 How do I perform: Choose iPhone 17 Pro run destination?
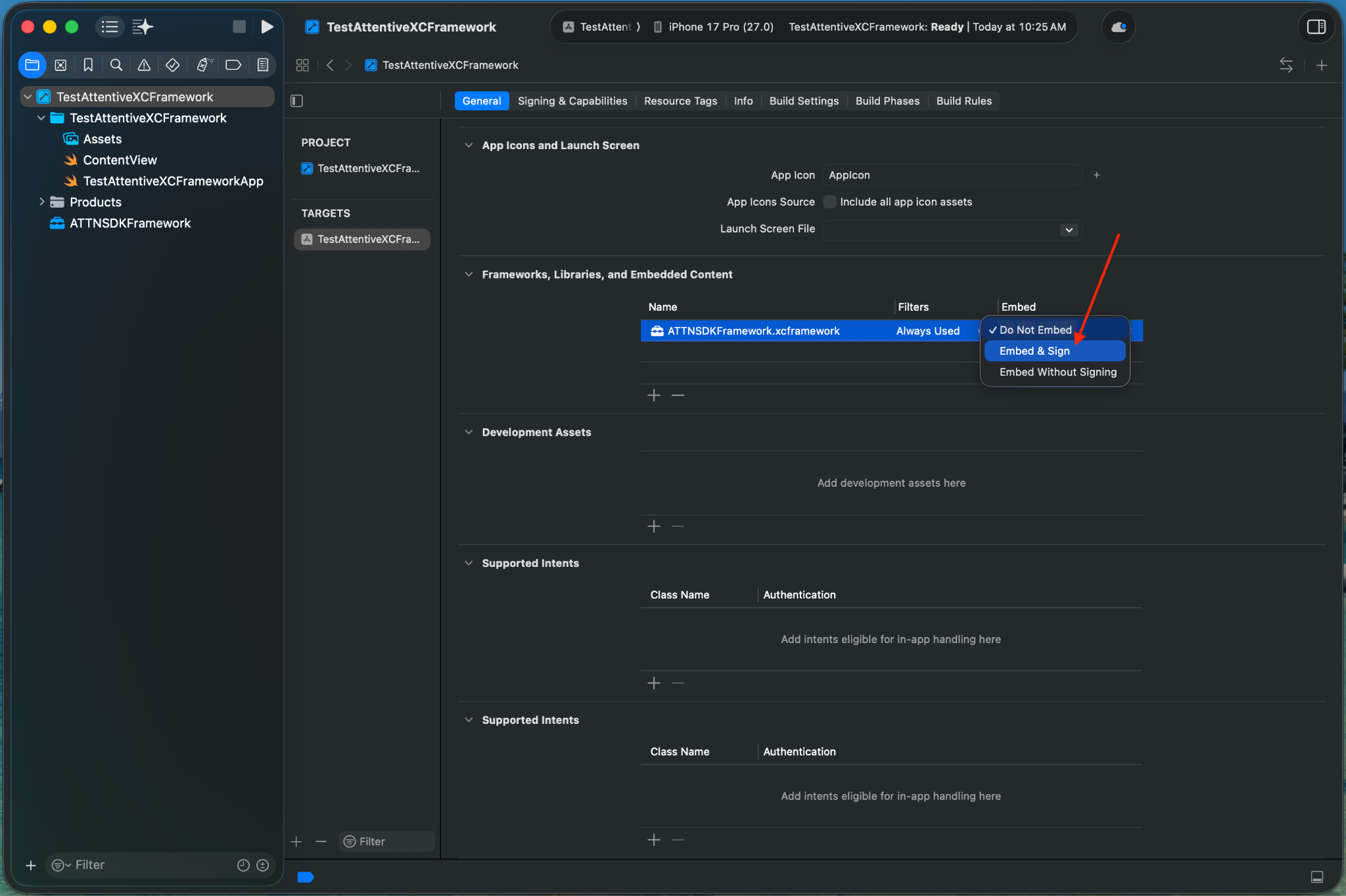pos(714,27)
